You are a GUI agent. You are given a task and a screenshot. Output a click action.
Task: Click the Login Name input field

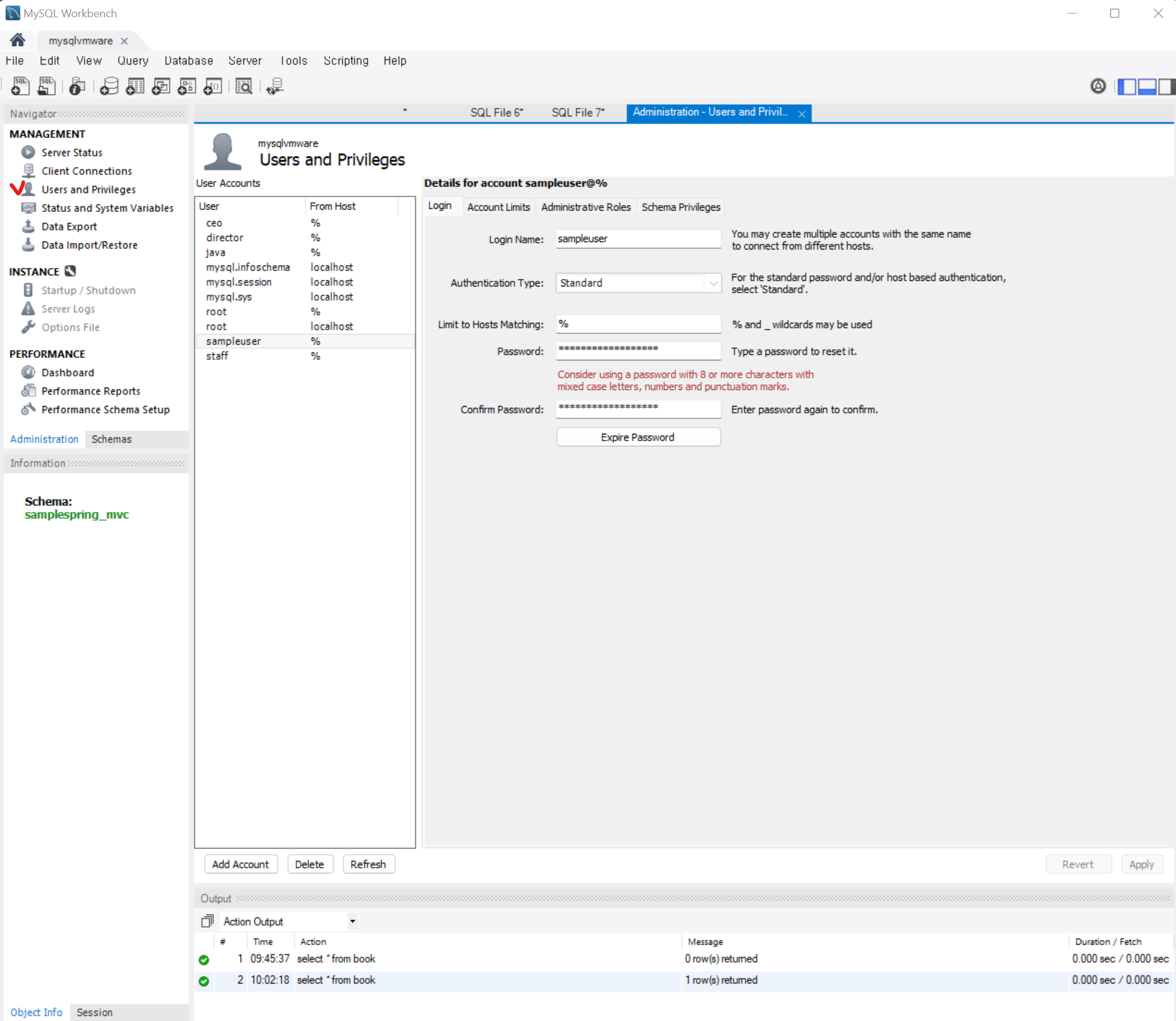(x=638, y=238)
